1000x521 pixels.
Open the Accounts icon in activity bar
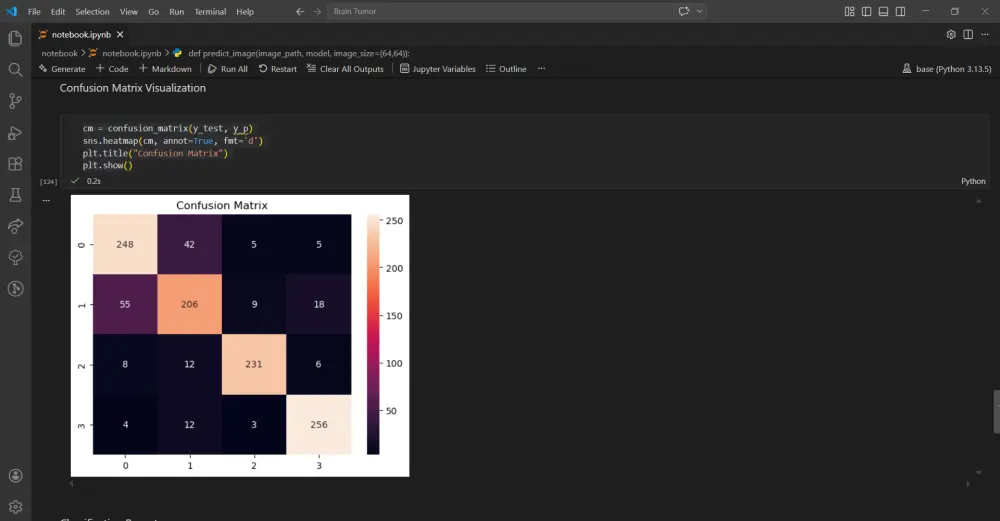(15, 476)
